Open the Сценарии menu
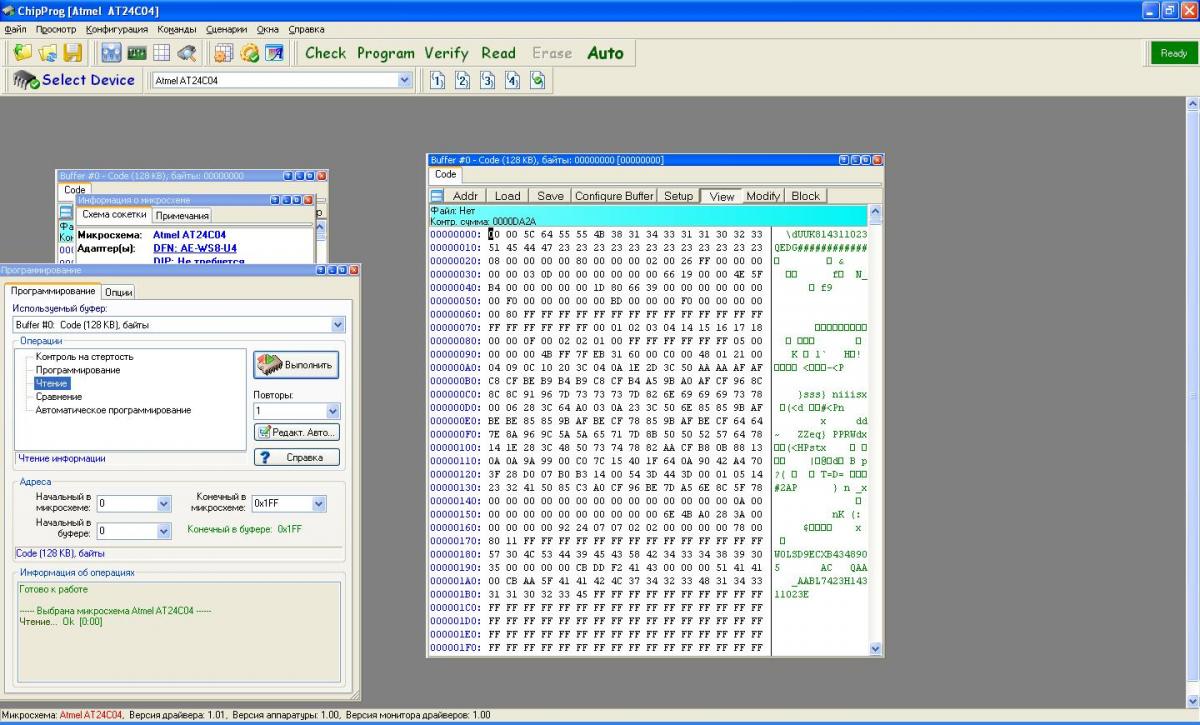This screenshot has width=1200, height=725. 226,29
